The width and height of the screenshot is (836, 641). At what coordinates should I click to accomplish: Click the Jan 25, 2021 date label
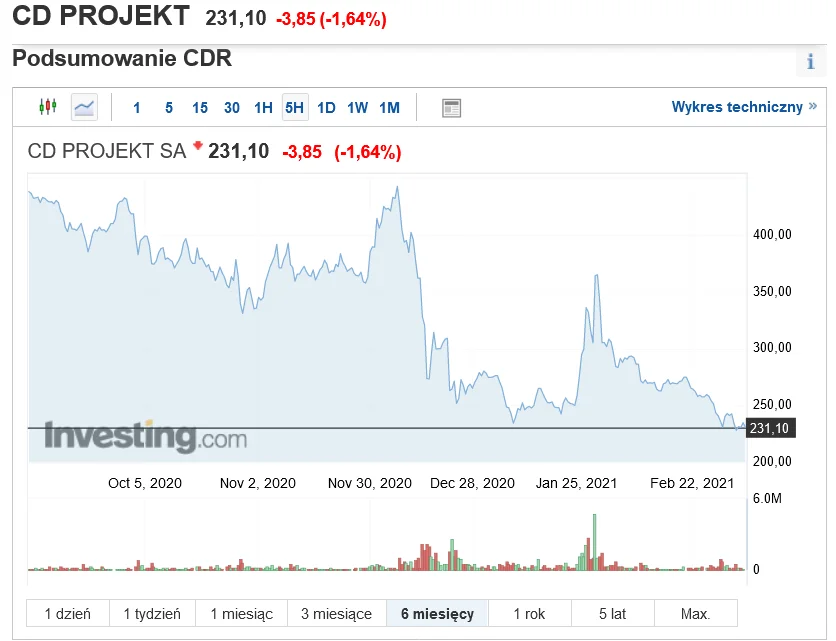click(576, 483)
